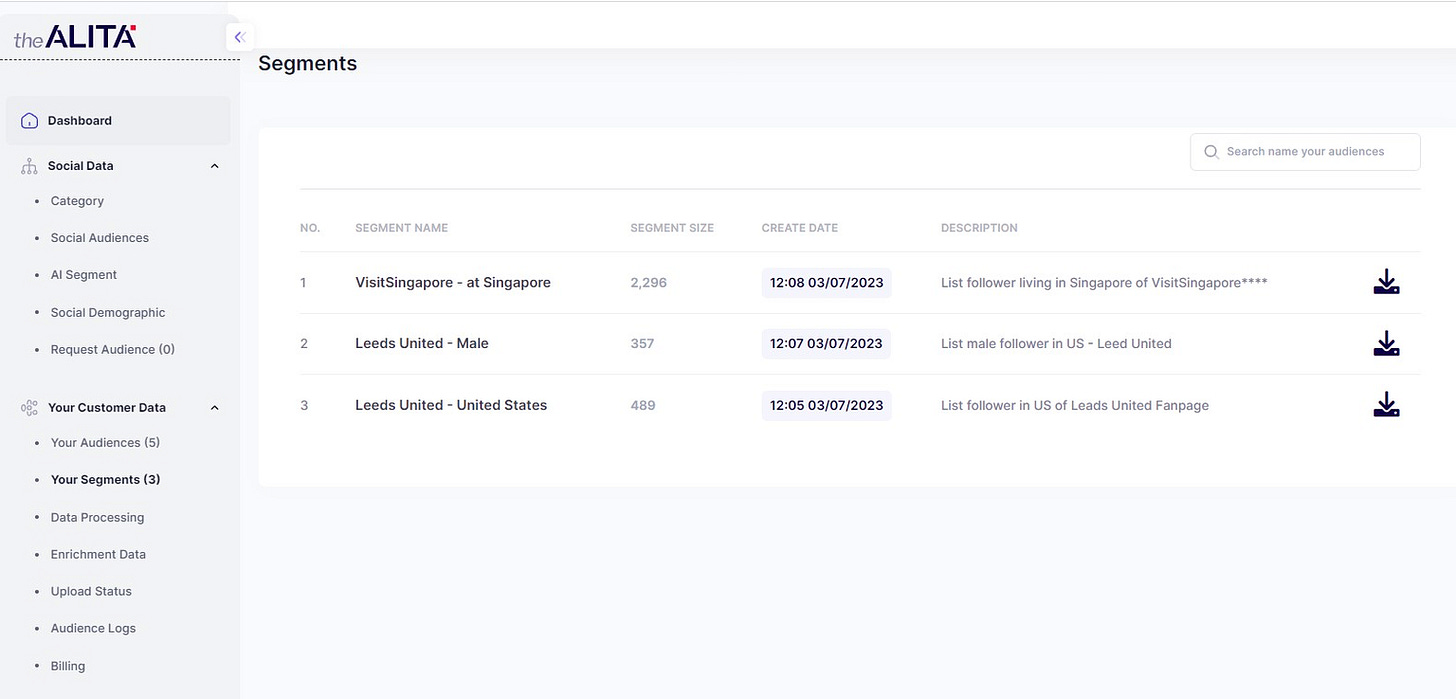This screenshot has height=699, width=1456.
Task: Download the VisitSingapore - at Singapore segment
Action: coord(1386,282)
